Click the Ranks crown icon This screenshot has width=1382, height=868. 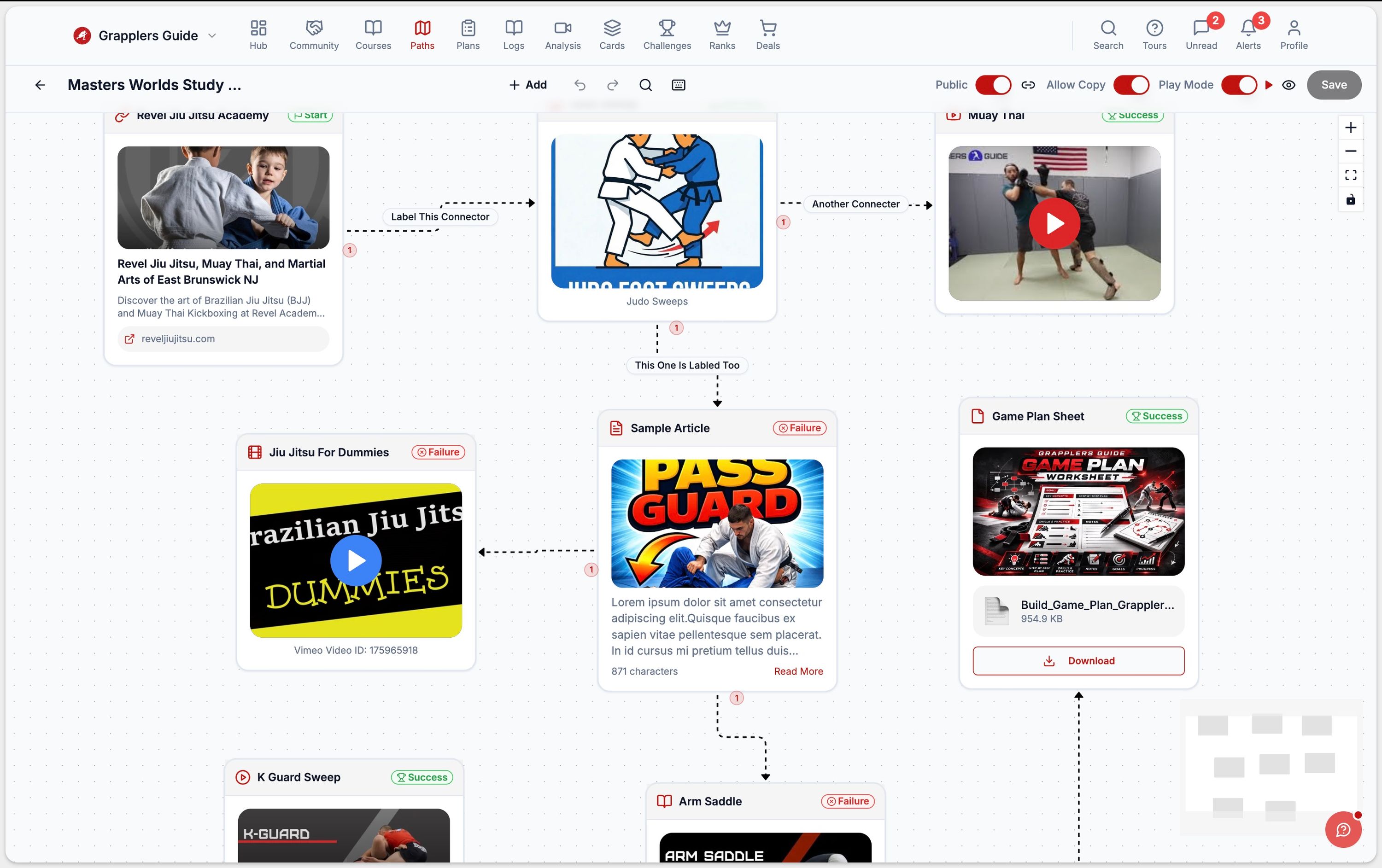tap(722, 28)
